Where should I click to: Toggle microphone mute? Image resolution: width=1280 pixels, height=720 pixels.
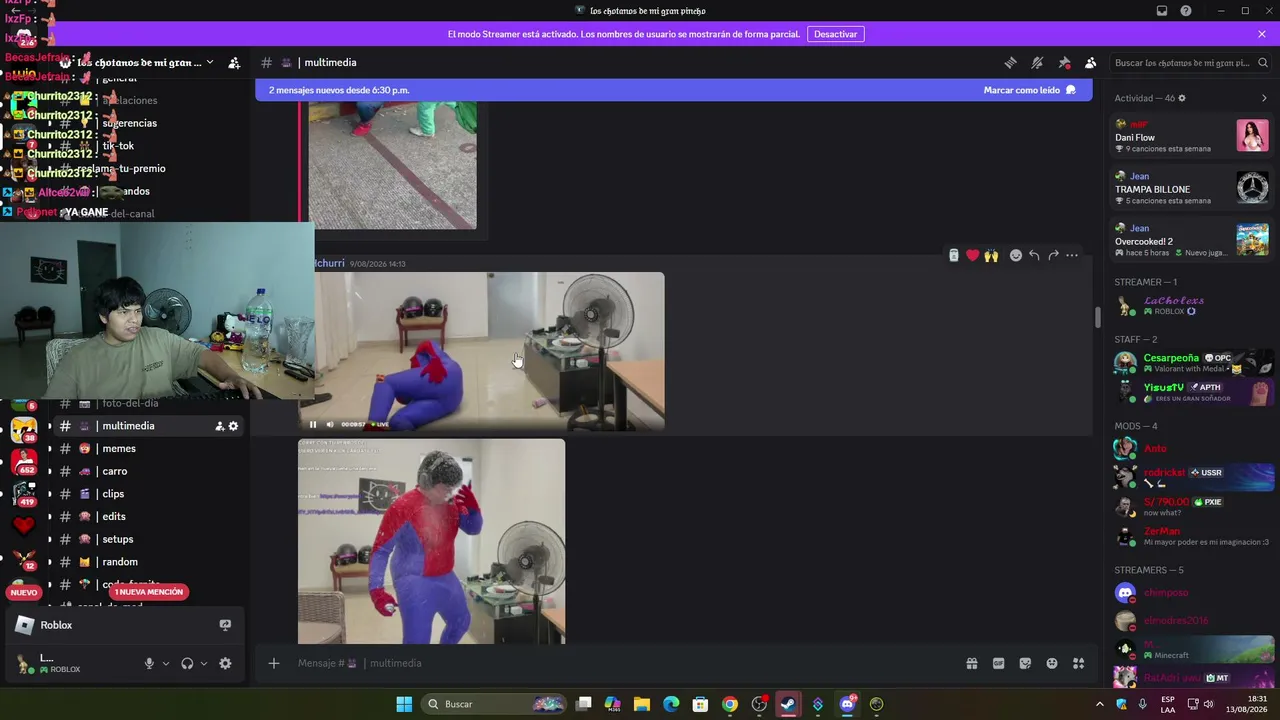coord(149,663)
